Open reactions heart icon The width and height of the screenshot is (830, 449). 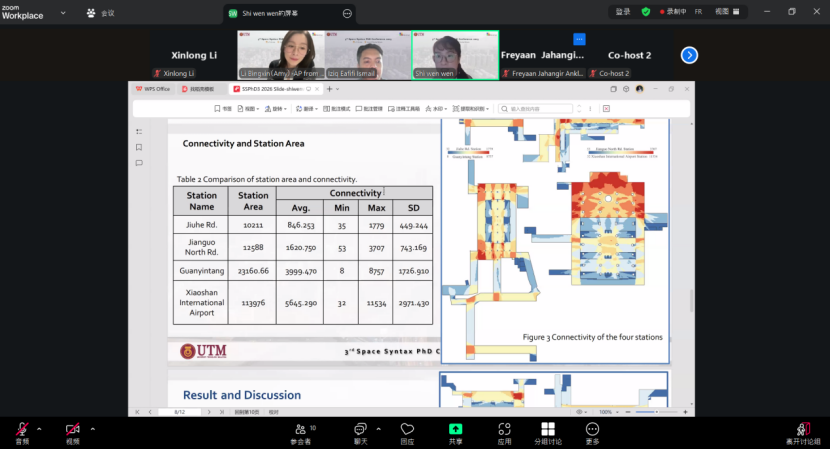407,432
